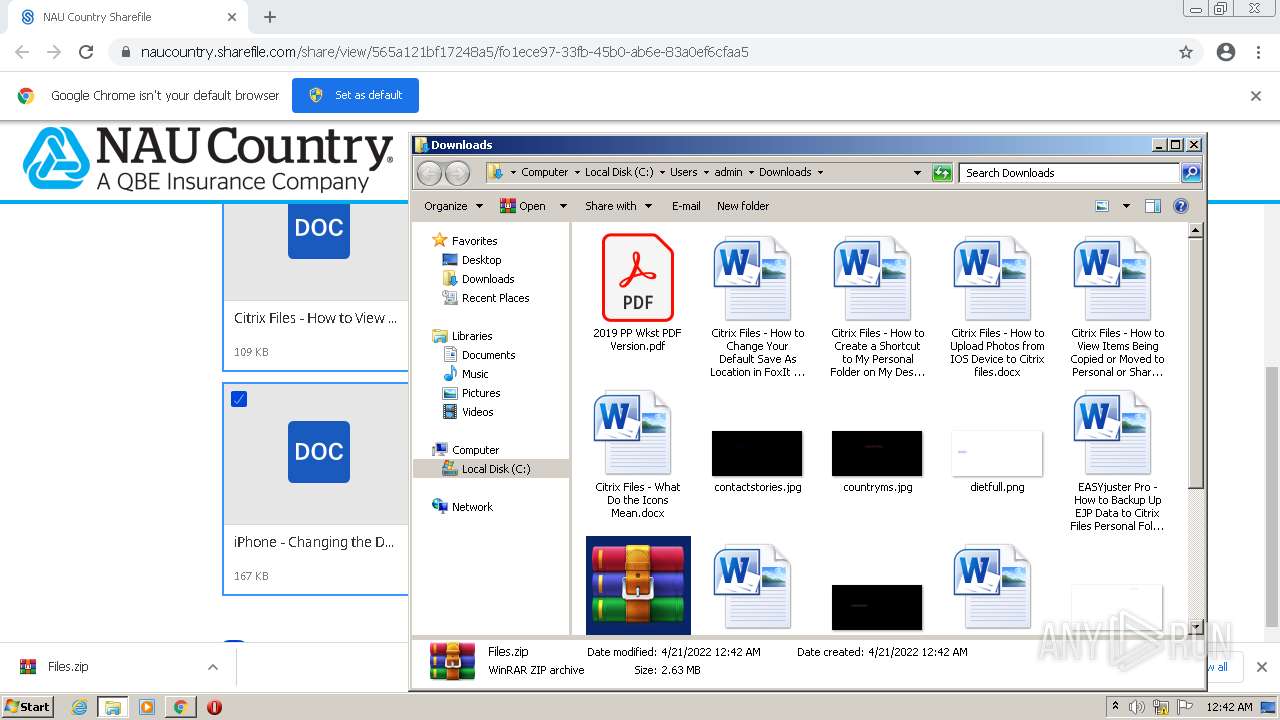Open the Windows Start menu
1280x720 pixels.
pyautogui.click(x=27, y=706)
